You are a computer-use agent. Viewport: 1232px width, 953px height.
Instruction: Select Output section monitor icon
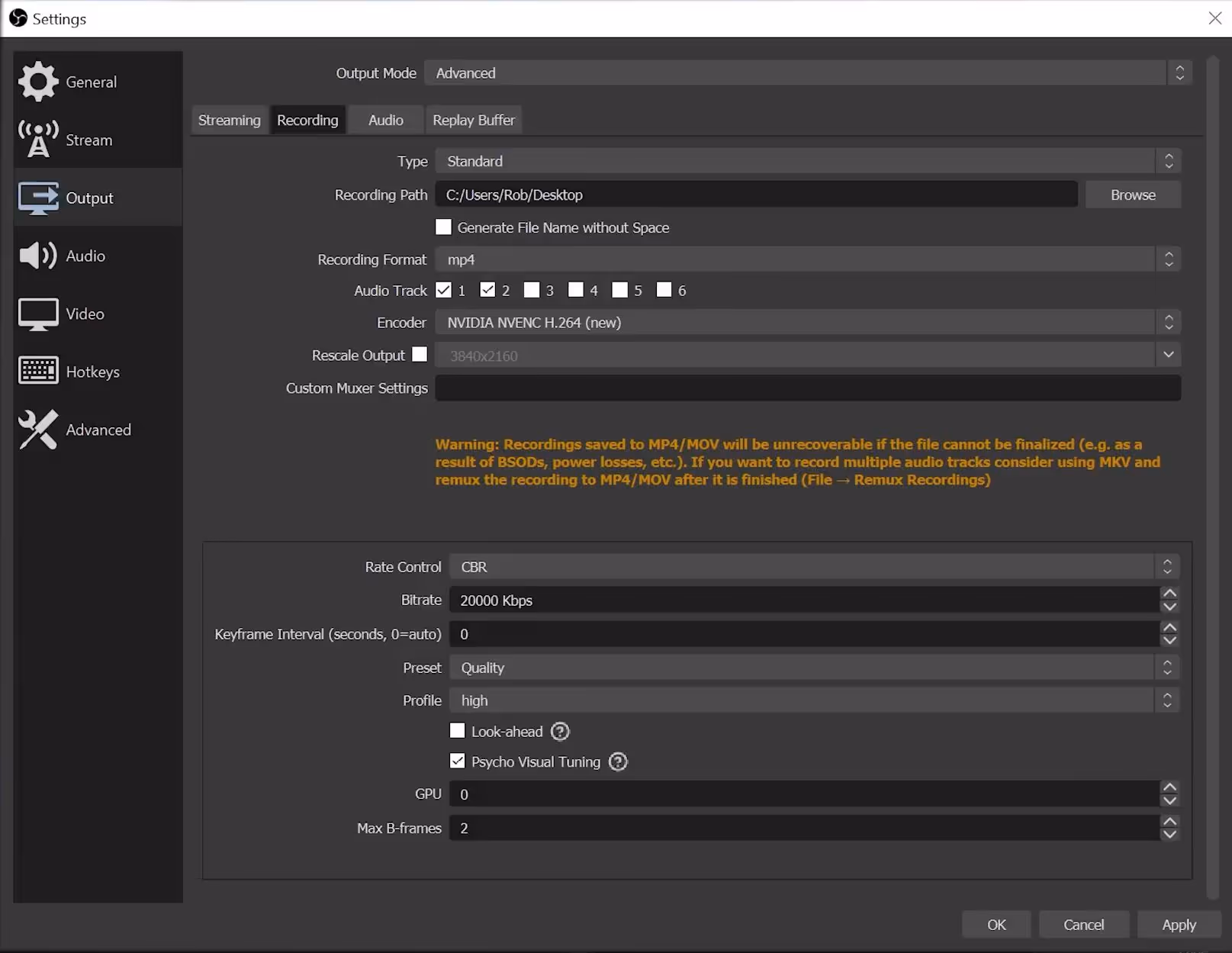(x=38, y=198)
